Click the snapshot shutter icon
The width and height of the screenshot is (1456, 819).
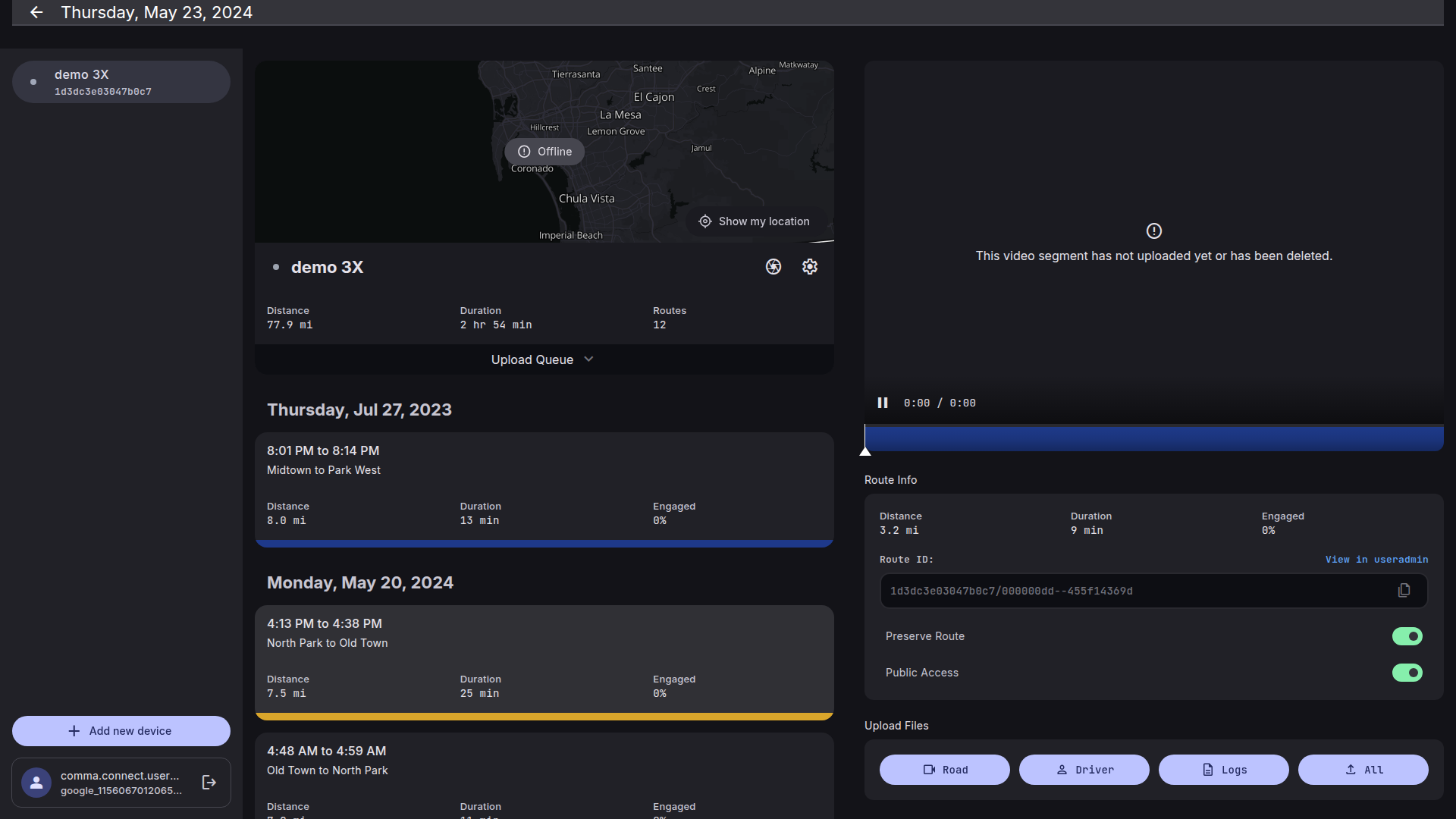click(773, 267)
